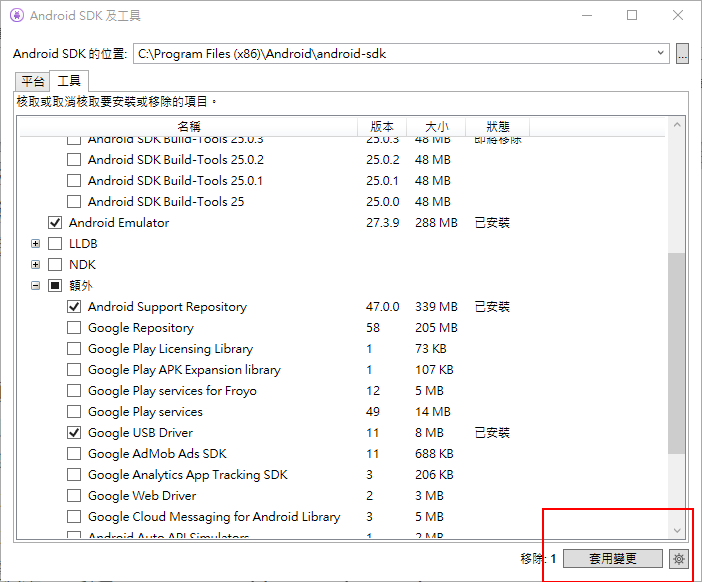Viewport: 702px width, 582px height.
Task: Click the gear settings icon beside 套用變更
Action: pos(679,559)
